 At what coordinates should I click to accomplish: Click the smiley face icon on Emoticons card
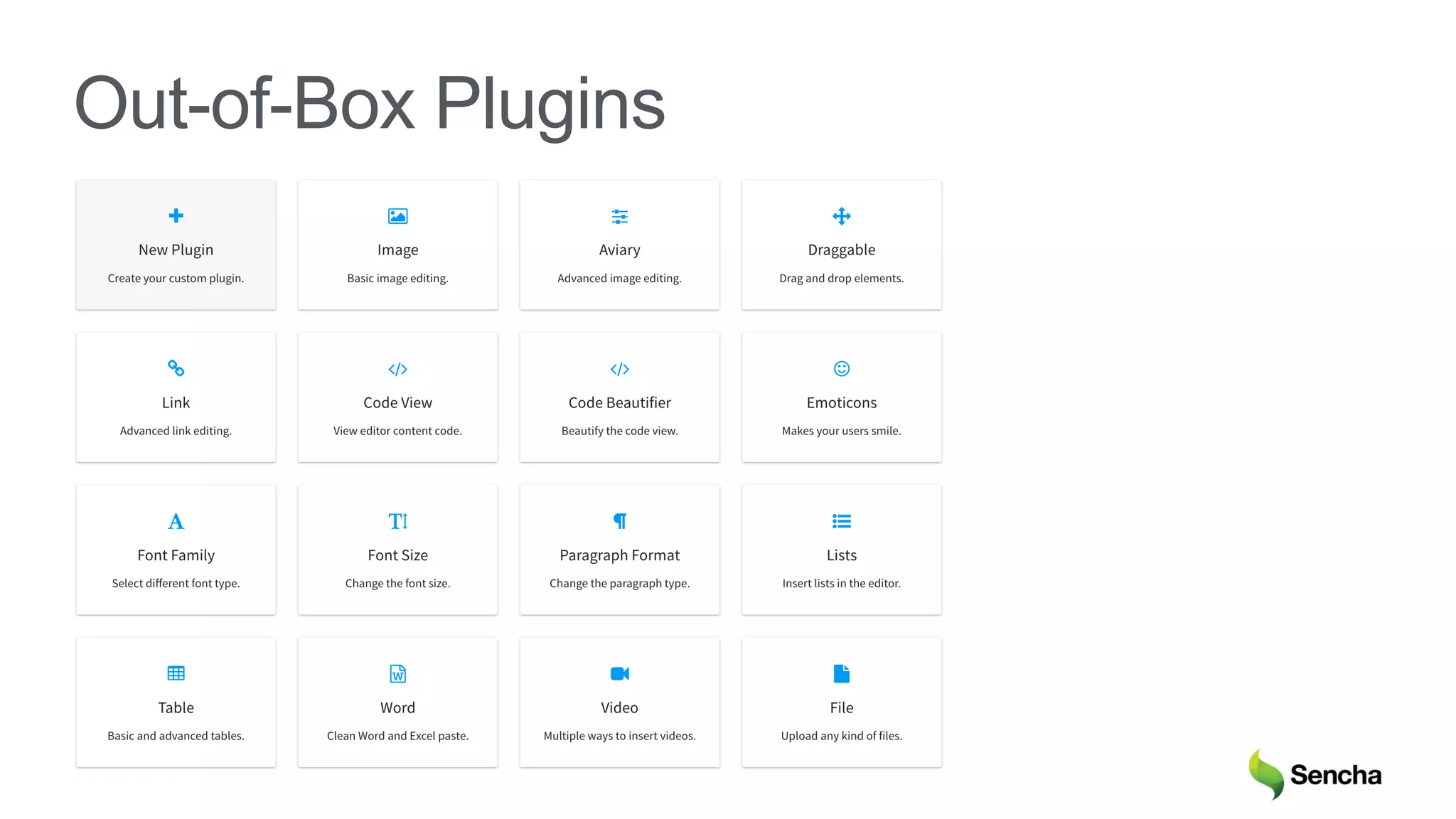pyautogui.click(x=841, y=368)
